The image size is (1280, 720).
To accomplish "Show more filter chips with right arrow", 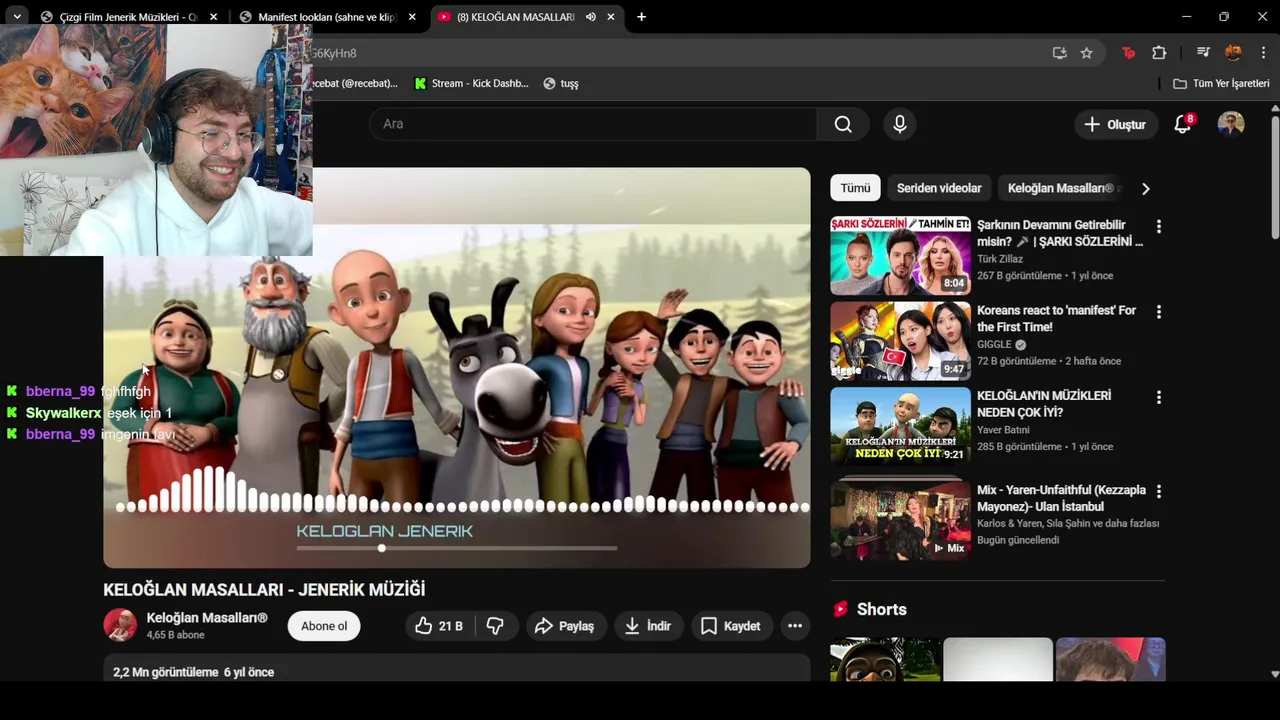I will (x=1146, y=188).
